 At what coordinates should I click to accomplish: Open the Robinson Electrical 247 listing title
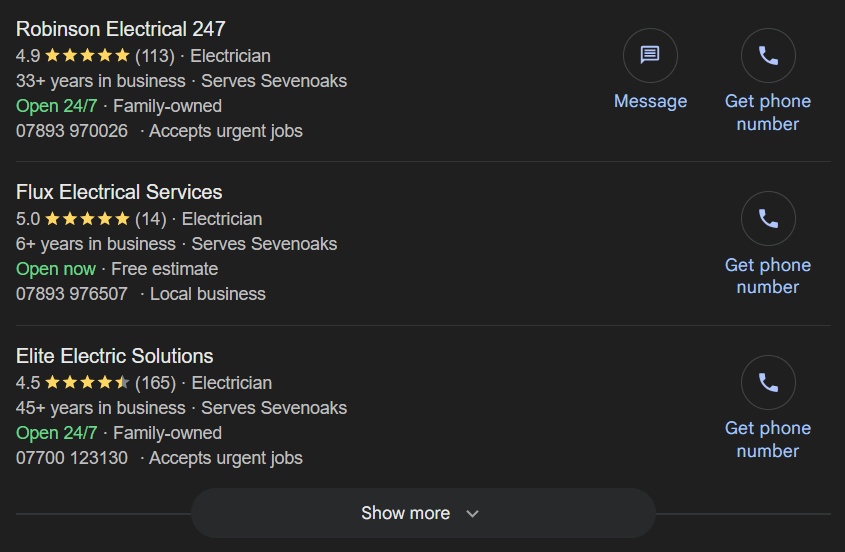point(121,29)
